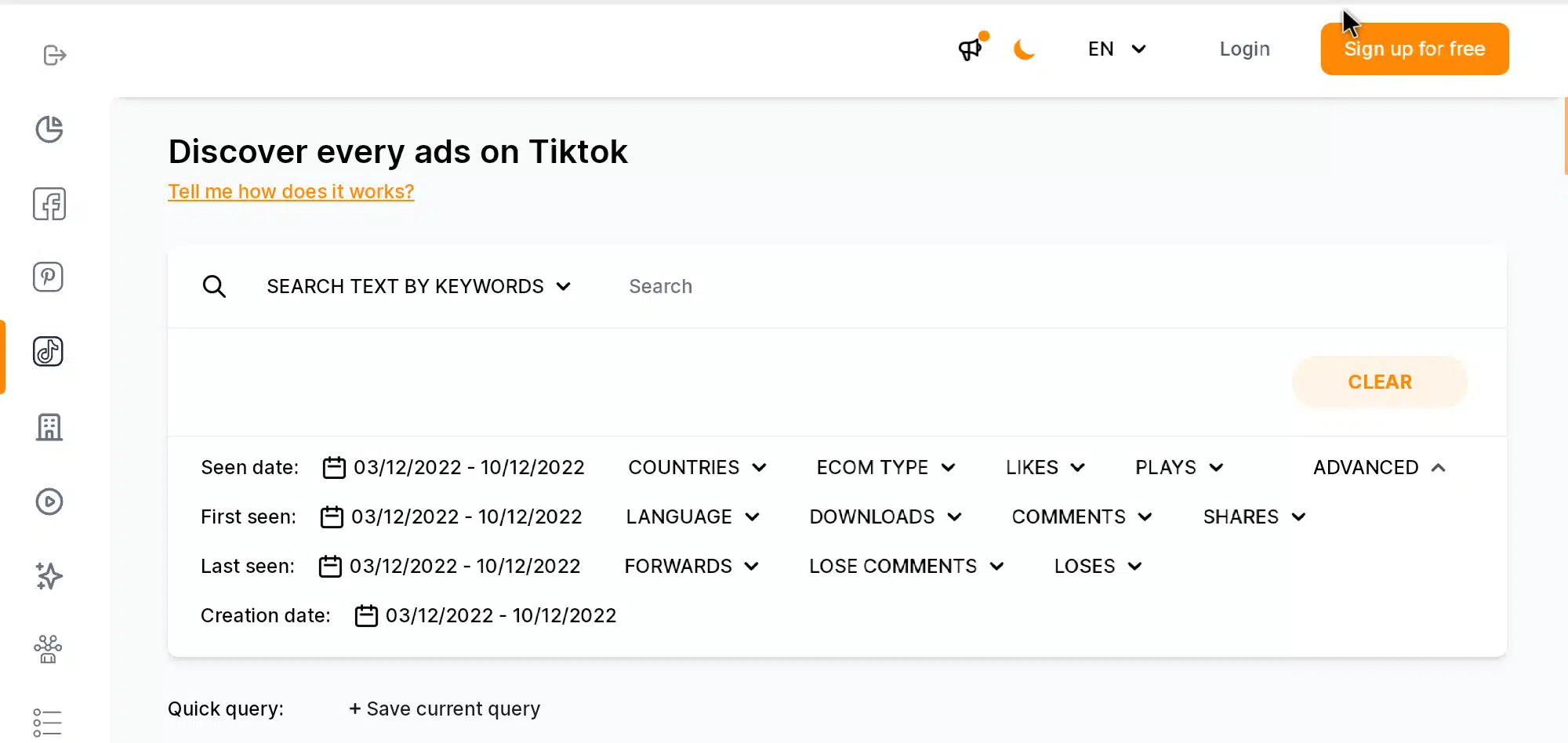Screen dimensions: 1568x743
Task: Select the TikTok ads section
Action: pos(49,351)
